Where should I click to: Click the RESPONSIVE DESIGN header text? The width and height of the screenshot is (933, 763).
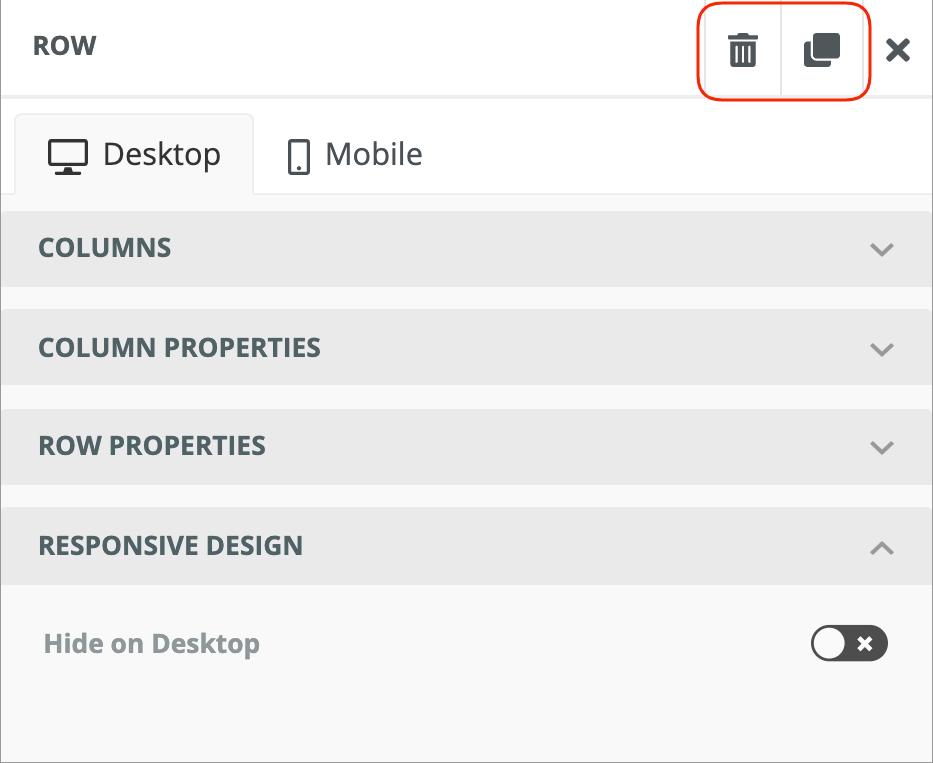[x=170, y=546]
